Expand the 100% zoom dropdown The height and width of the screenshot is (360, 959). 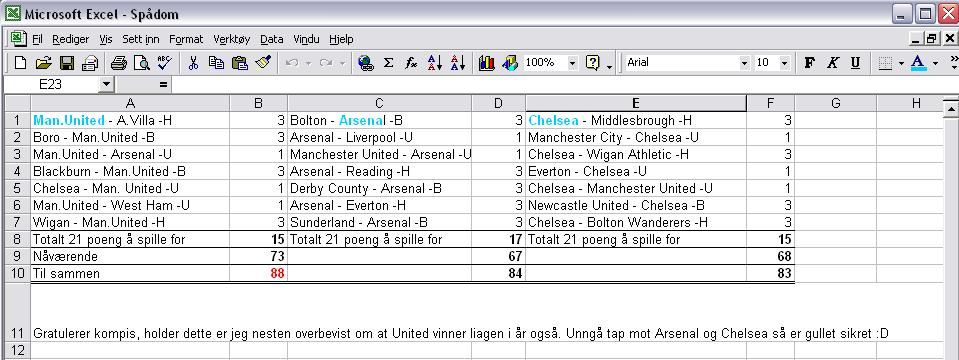click(572, 62)
